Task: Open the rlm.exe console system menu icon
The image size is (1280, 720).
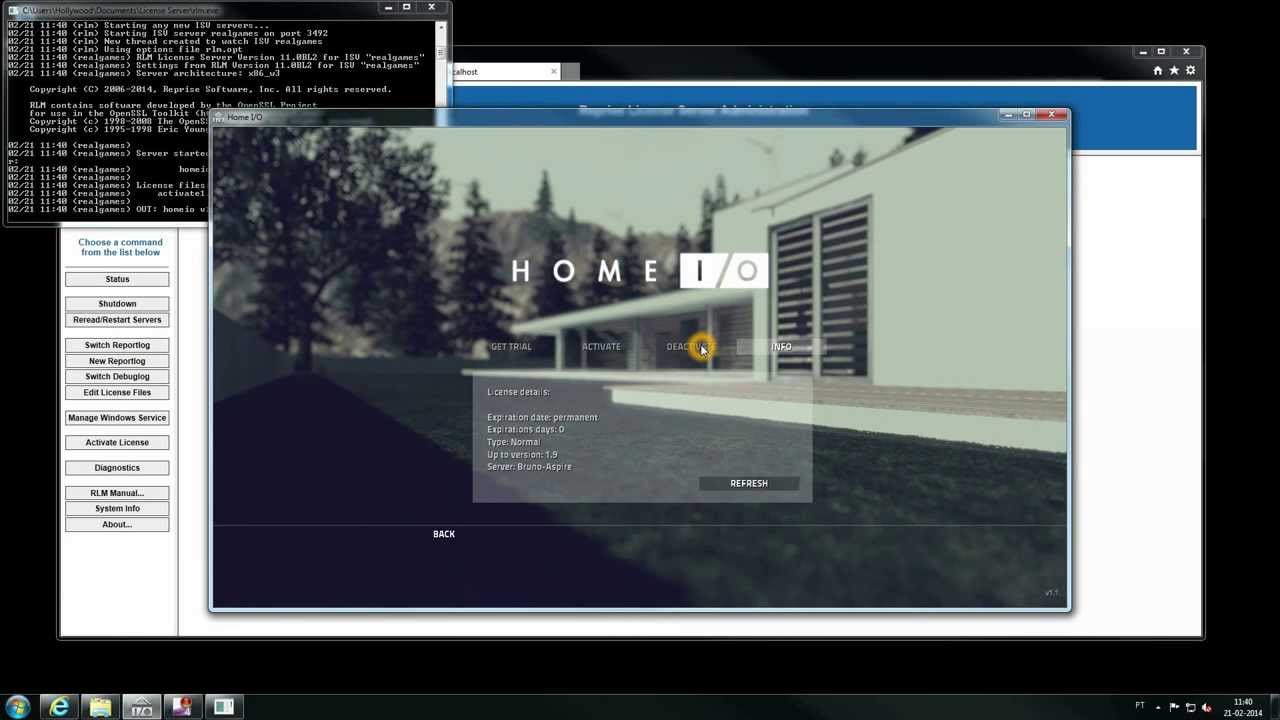Action: (13, 10)
